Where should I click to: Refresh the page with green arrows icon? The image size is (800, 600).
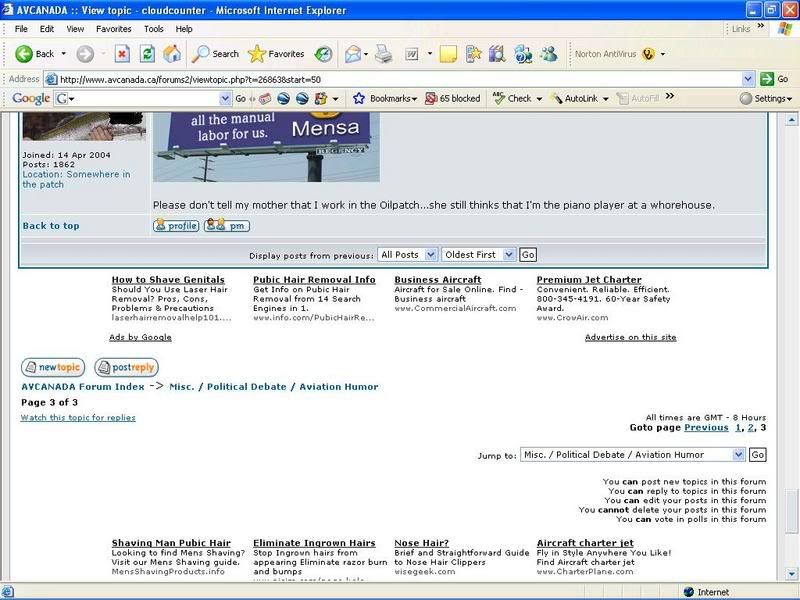point(147,54)
